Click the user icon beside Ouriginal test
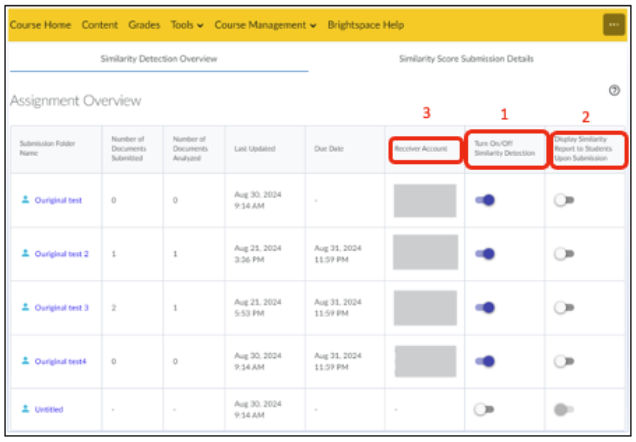 [25, 200]
